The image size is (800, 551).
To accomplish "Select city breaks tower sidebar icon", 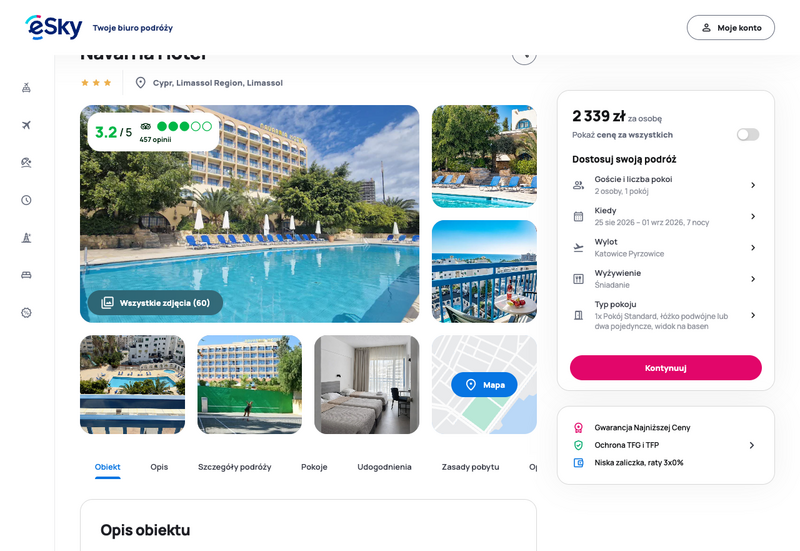I will 27,238.
